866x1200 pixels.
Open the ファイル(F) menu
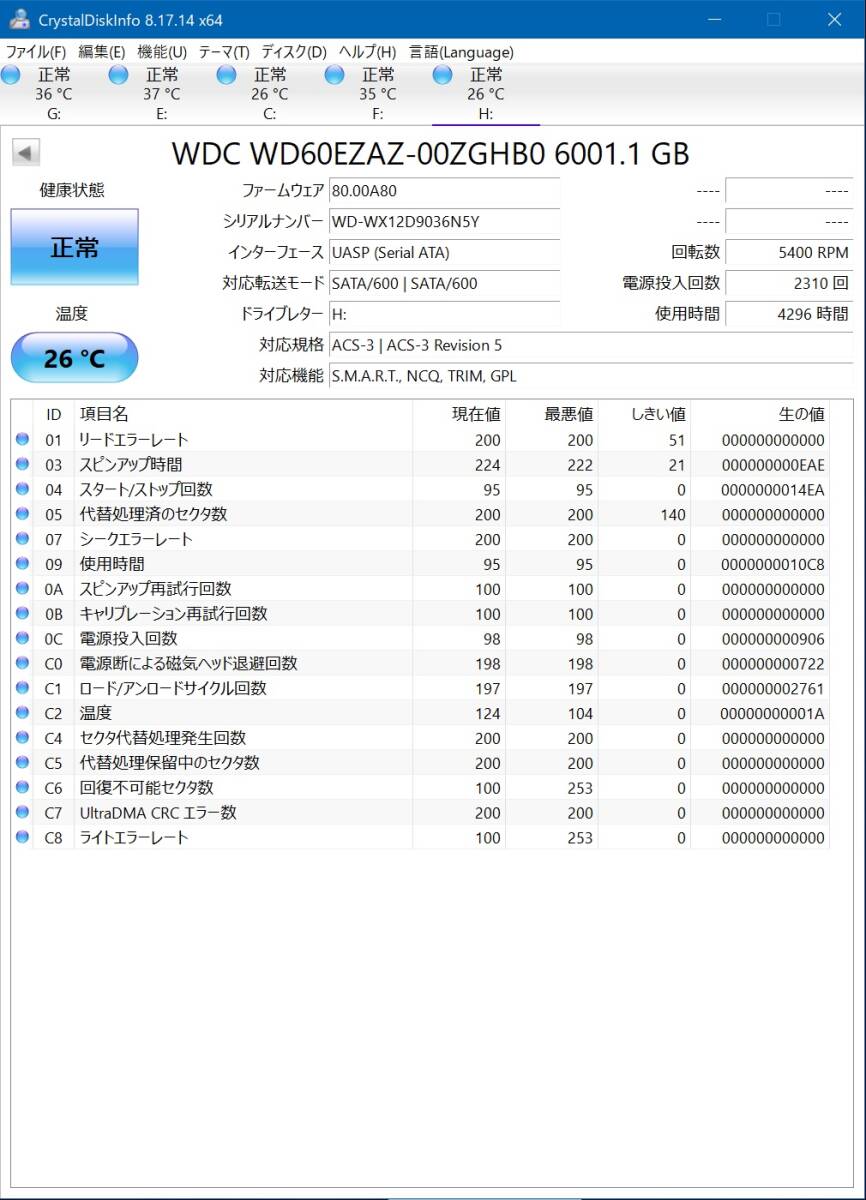pyautogui.click(x=36, y=52)
